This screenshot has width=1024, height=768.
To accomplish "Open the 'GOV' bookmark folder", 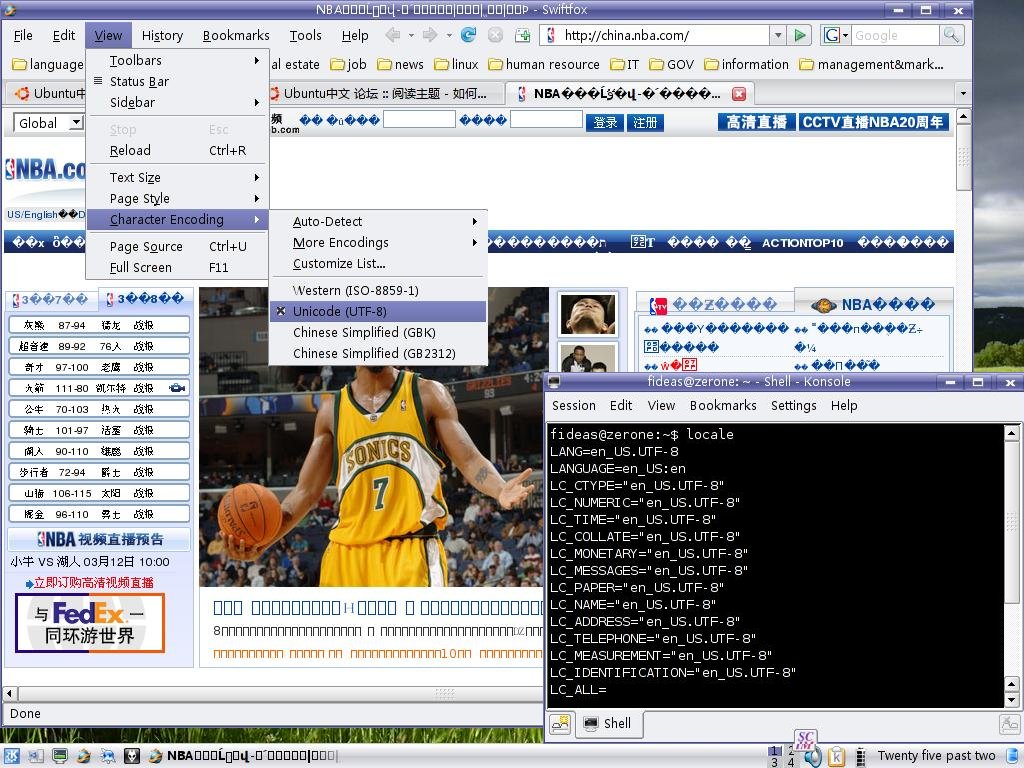I will pyautogui.click(x=671, y=65).
